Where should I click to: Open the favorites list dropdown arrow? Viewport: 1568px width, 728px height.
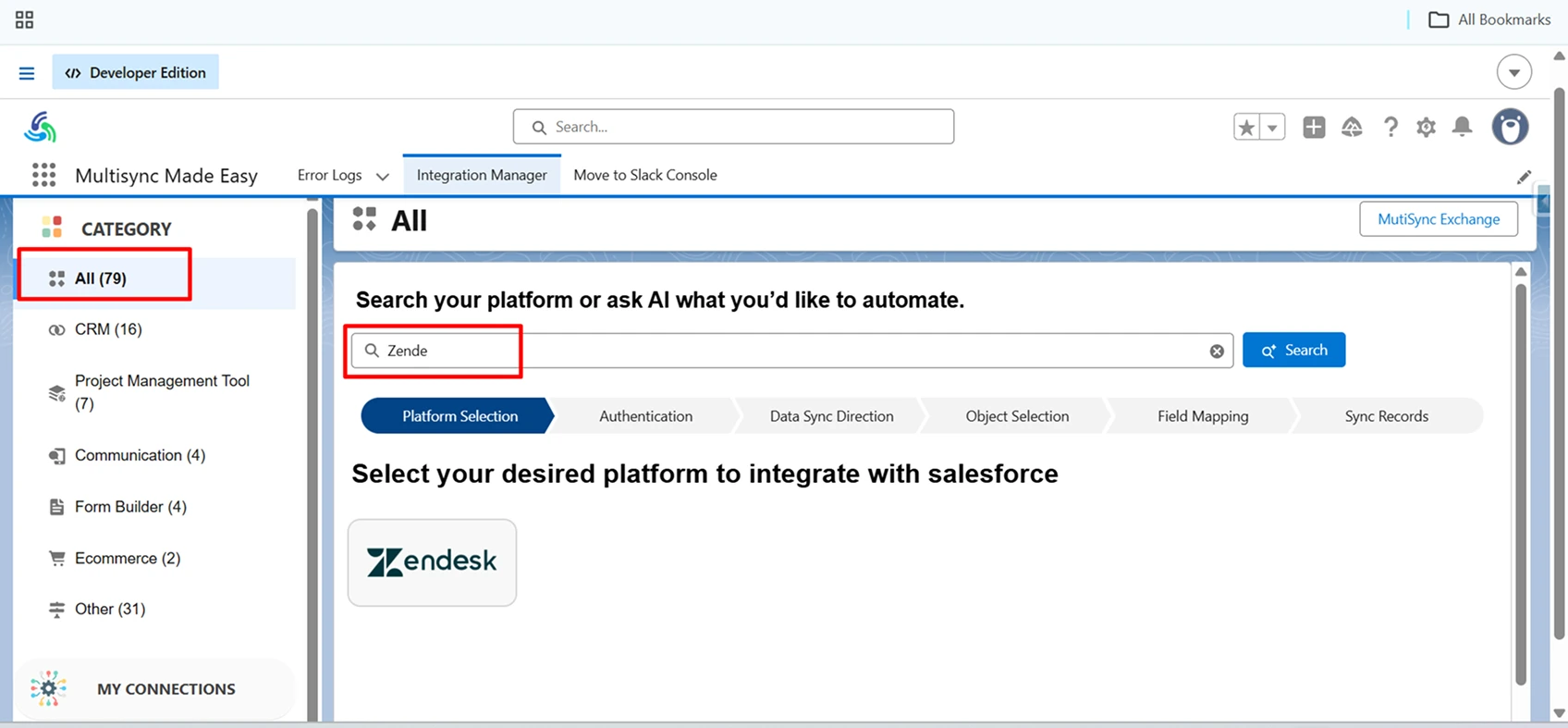pos(1273,128)
